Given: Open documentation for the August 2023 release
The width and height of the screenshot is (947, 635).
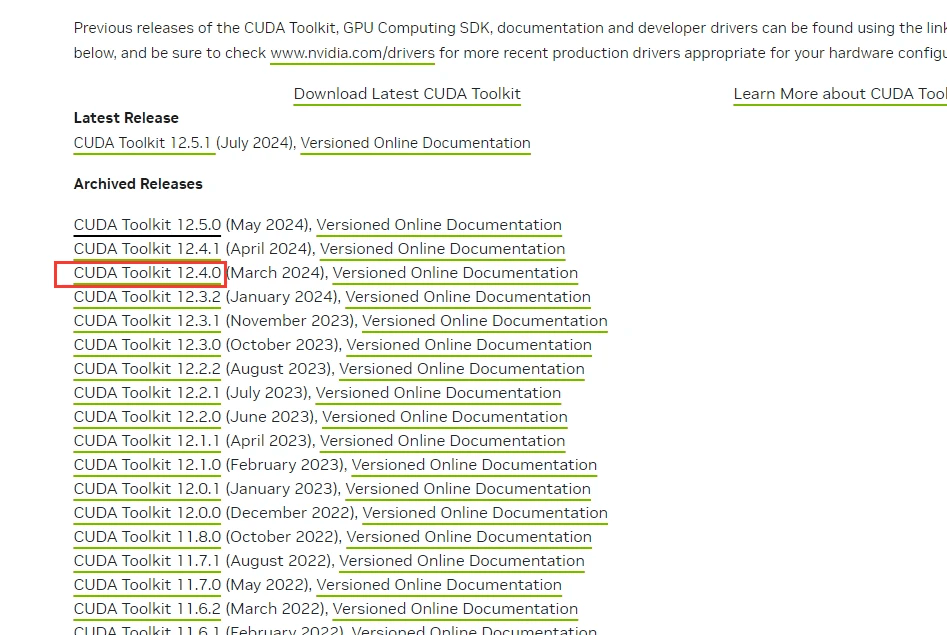Looking at the screenshot, I should [x=461, y=369].
